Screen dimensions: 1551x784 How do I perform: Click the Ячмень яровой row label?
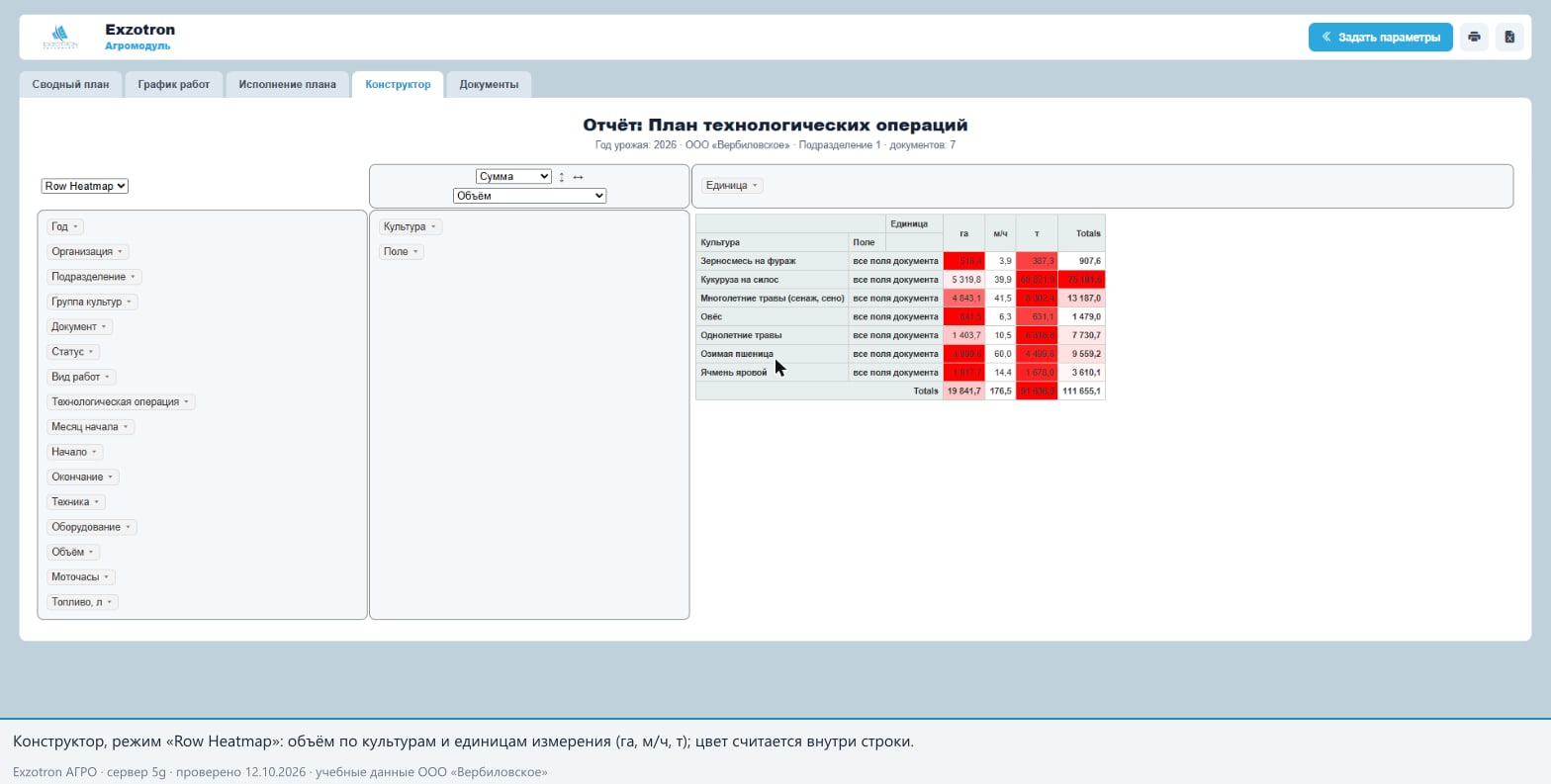tap(772, 373)
